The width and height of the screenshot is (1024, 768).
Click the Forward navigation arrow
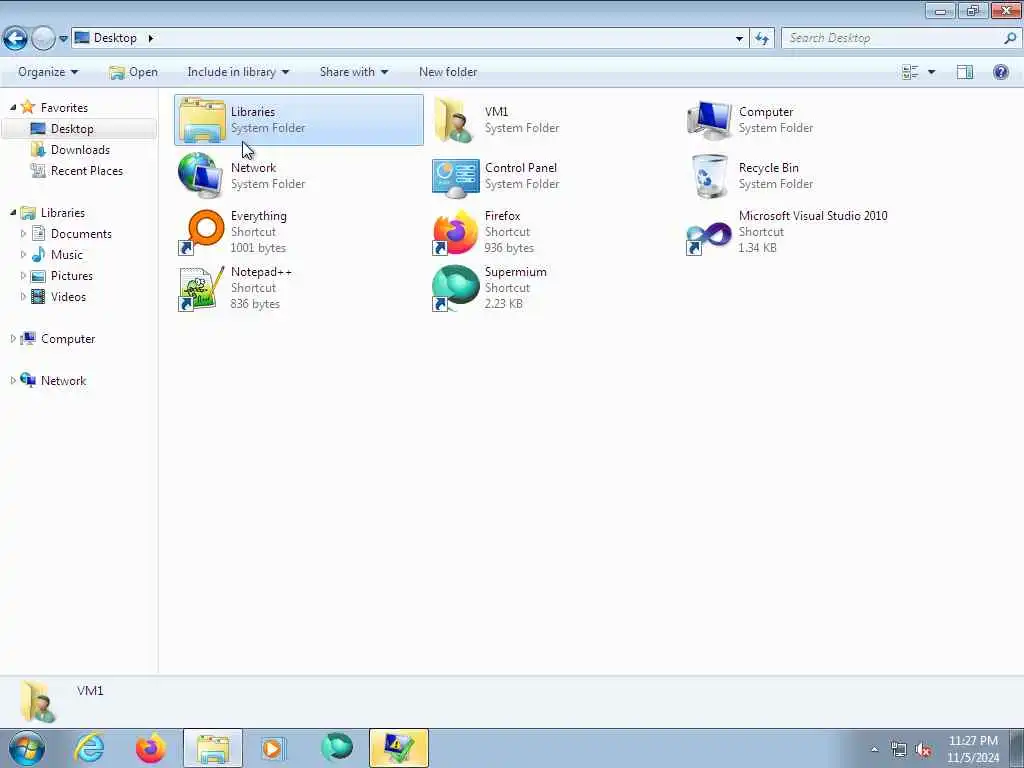point(43,39)
